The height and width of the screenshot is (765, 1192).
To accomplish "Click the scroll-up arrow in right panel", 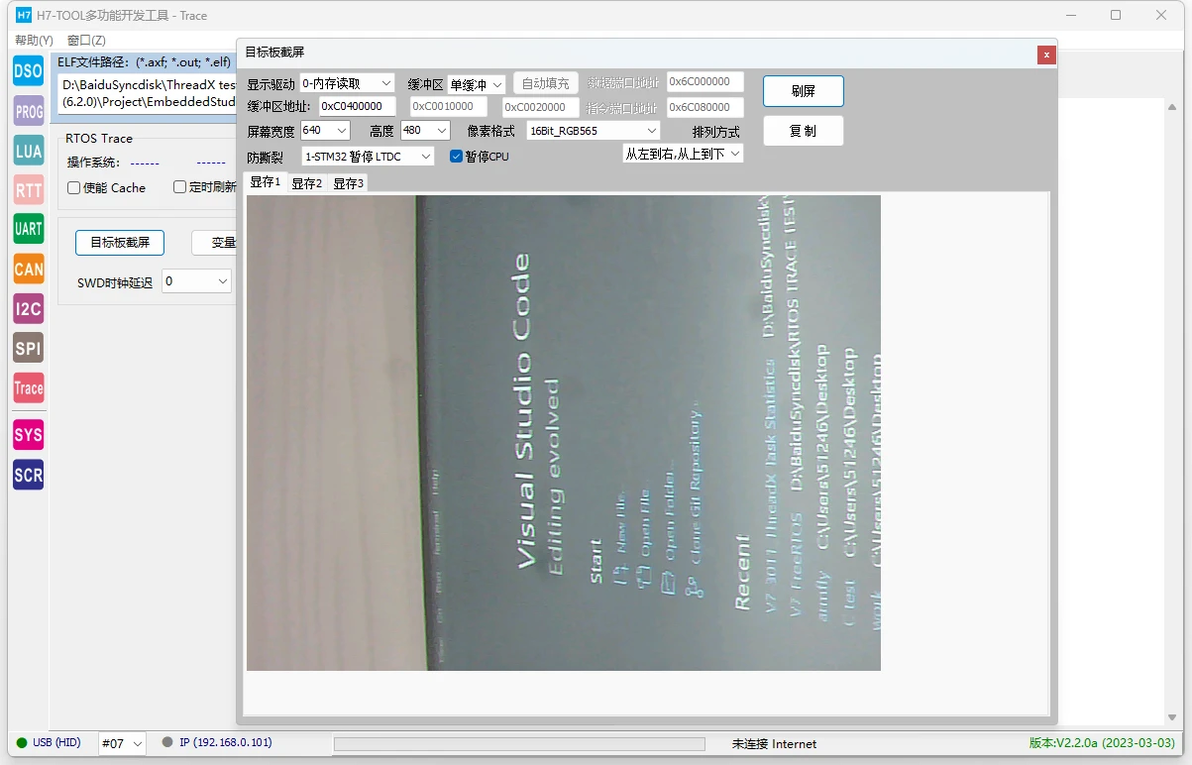I will 1171,107.
